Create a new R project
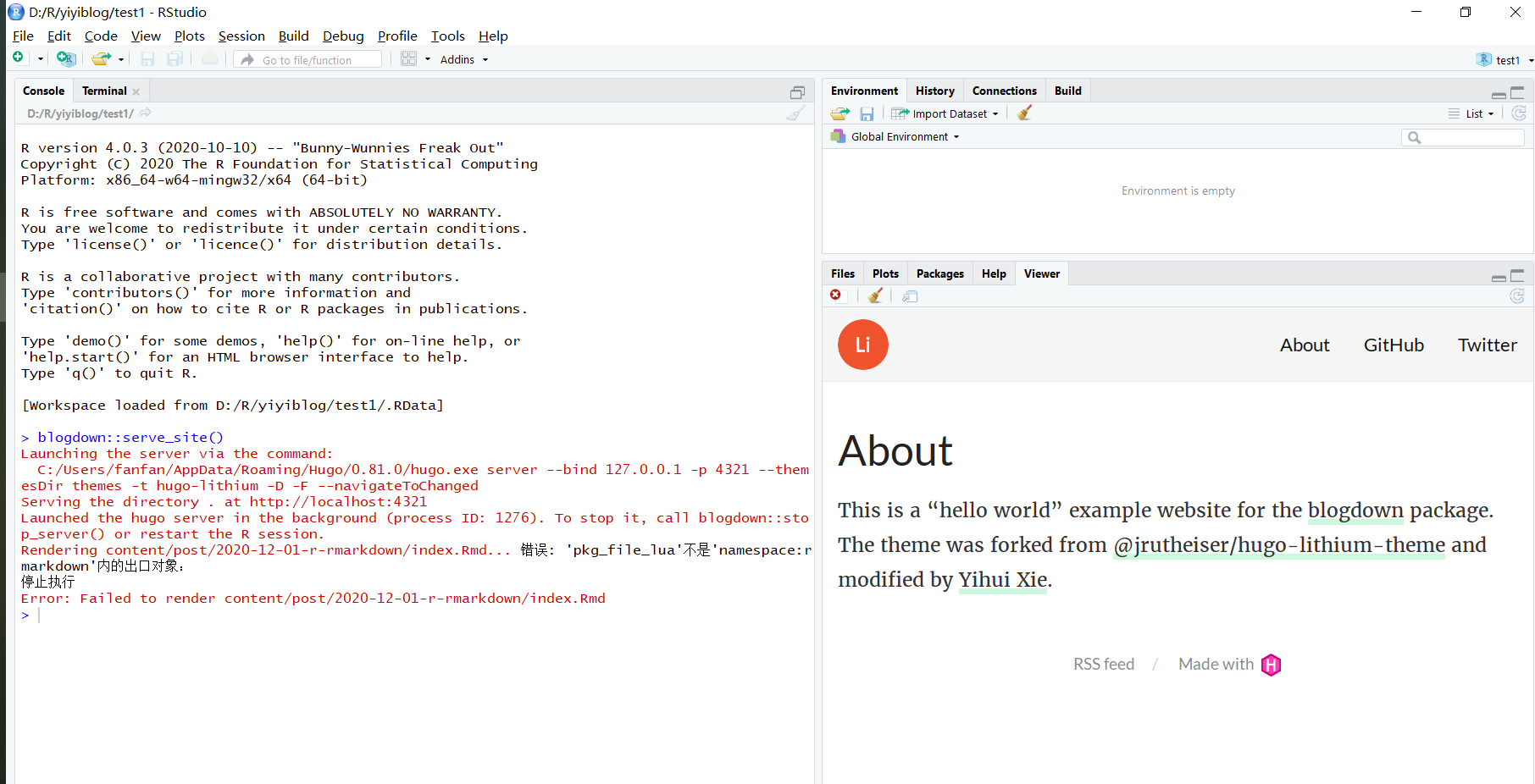Viewport: 1535px width, 784px height. tap(66, 58)
